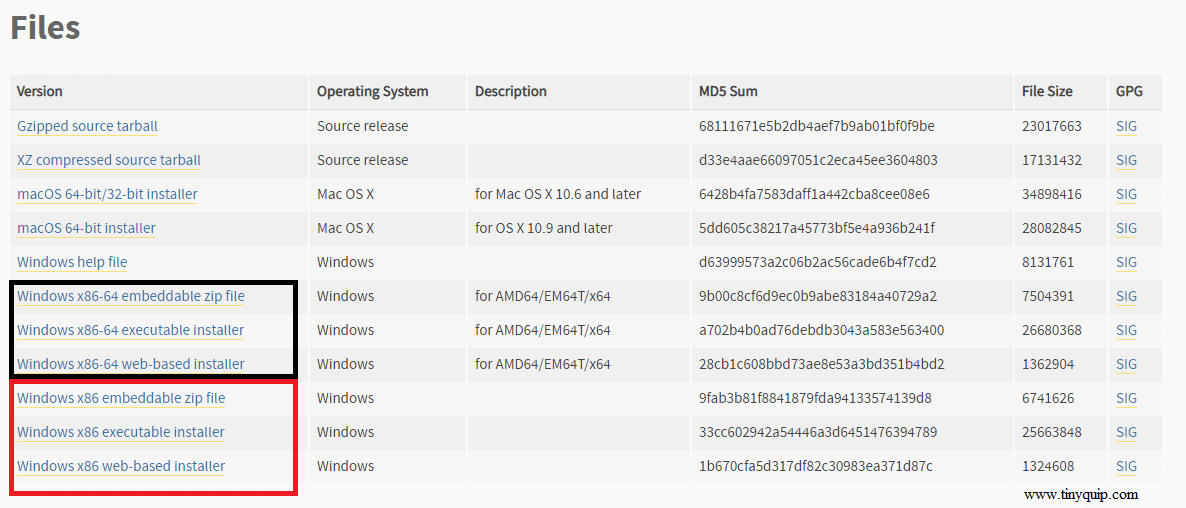The image size is (1186, 508).
Task: Open SIG link for Gzipped source tarball
Action: tap(1126, 126)
